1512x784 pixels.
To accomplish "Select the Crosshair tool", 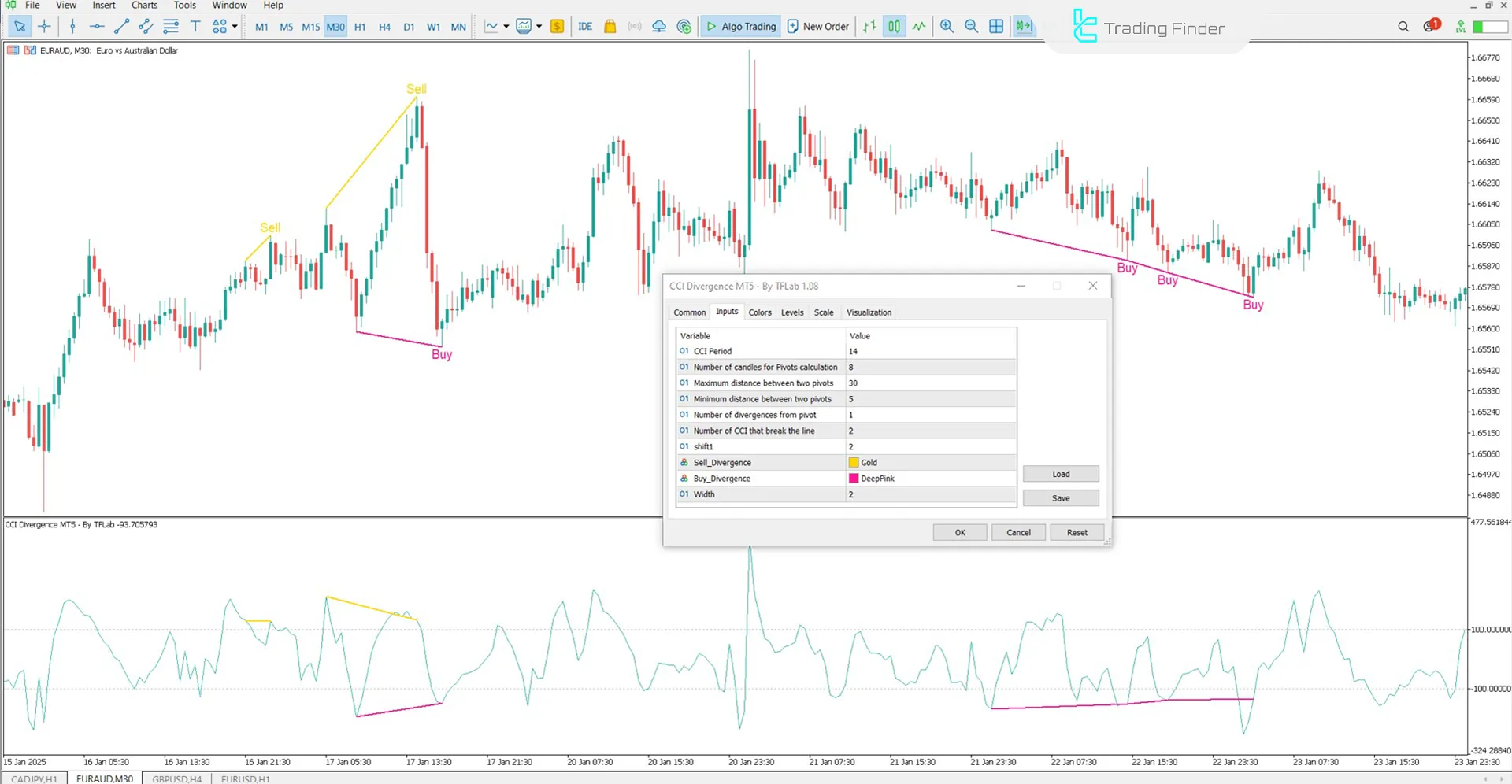I will pos(44,26).
